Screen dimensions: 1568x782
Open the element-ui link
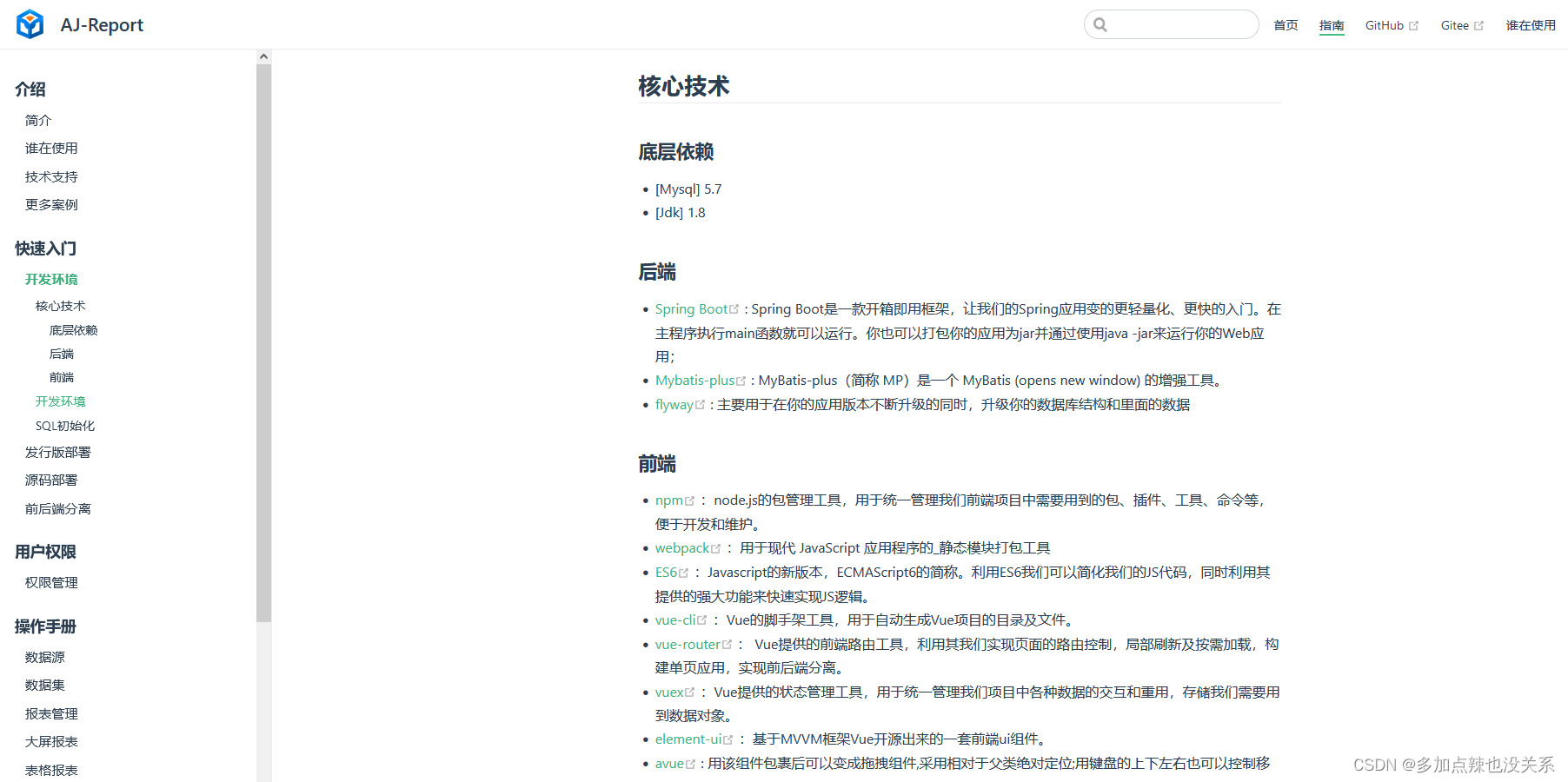pyautogui.click(x=688, y=739)
